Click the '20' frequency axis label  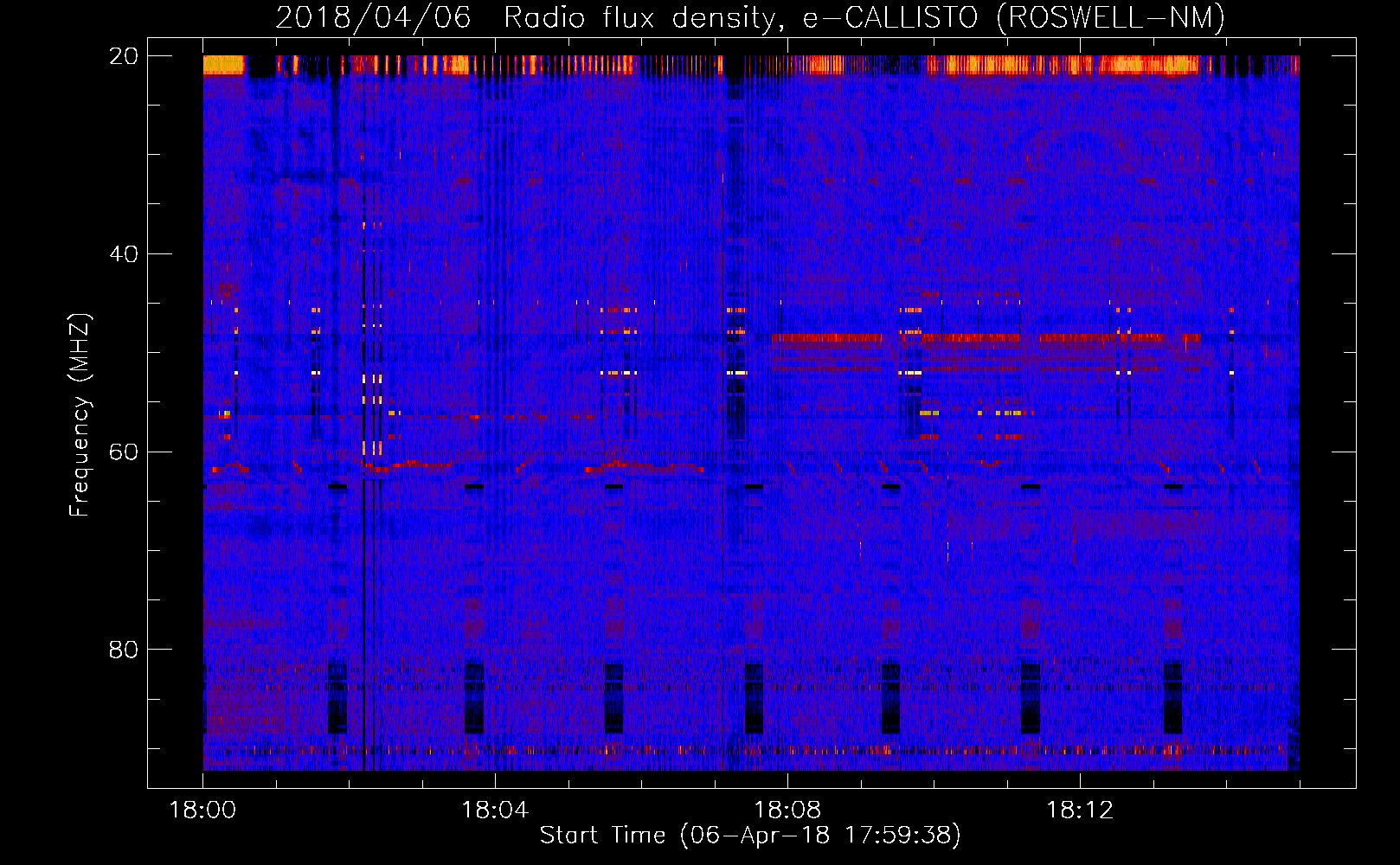124,56
